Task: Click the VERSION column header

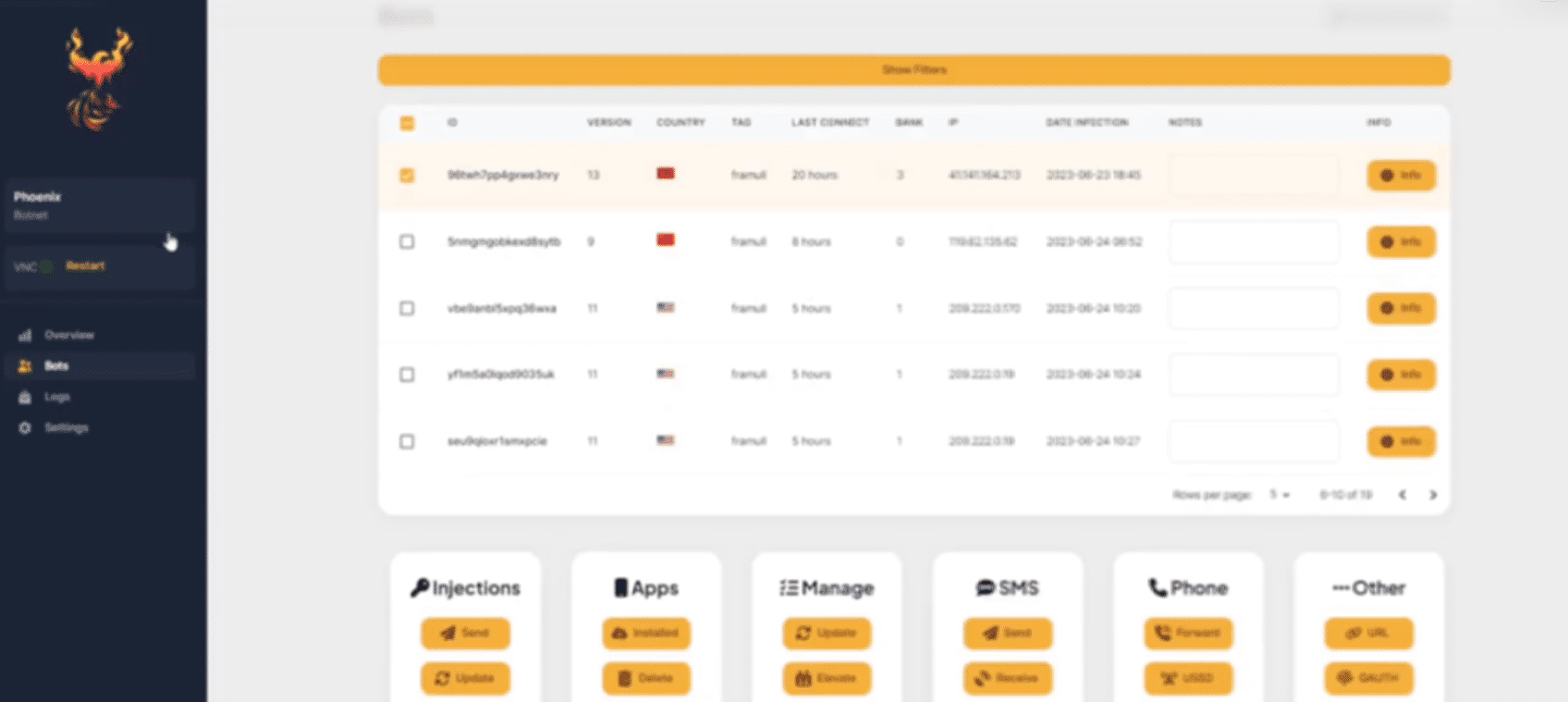Action: (609, 122)
